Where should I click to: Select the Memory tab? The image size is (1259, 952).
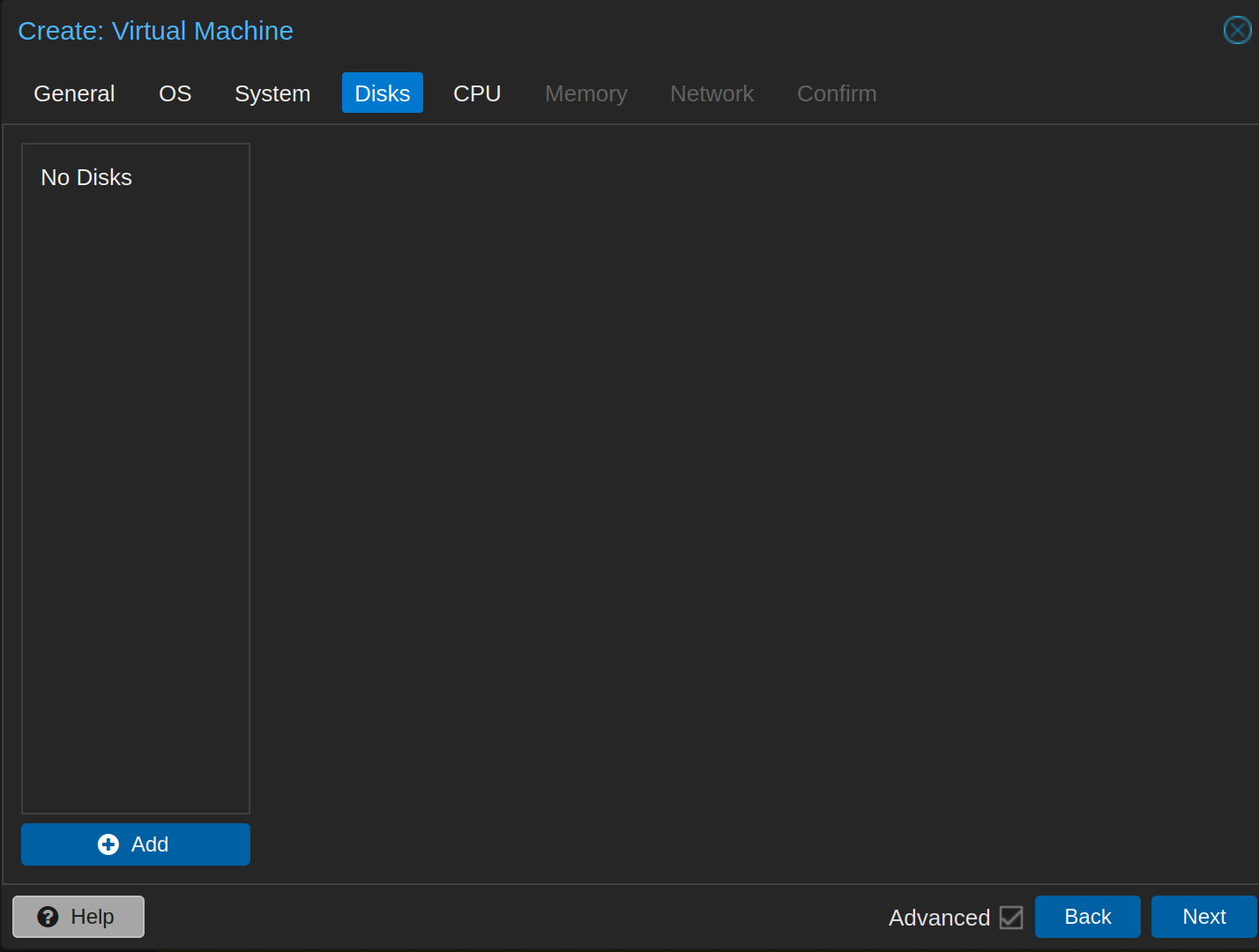[x=586, y=93]
